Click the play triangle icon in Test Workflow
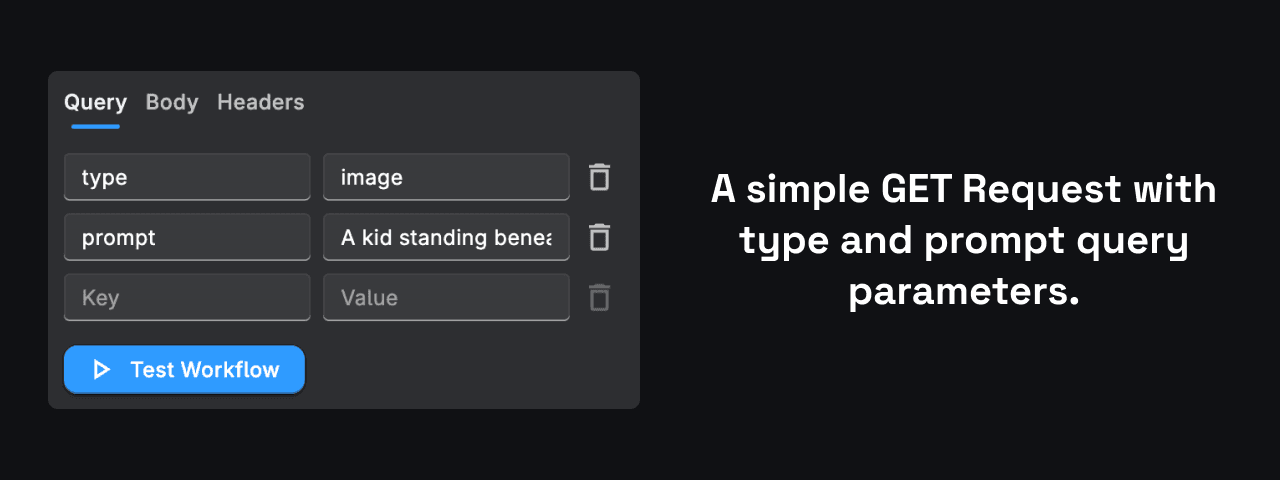This screenshot has height=480, width=1280. [101, 370]
